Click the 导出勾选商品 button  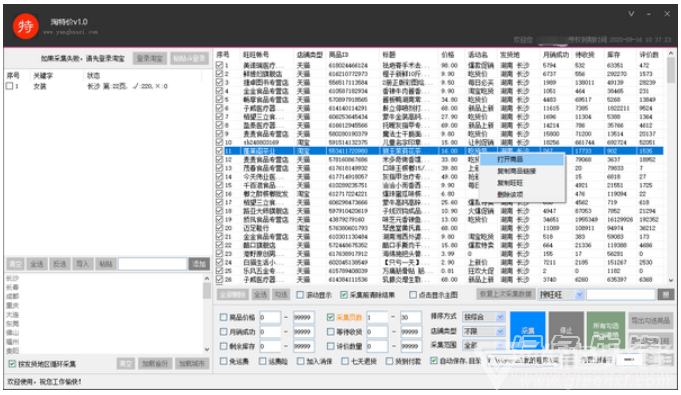click(x=650, y=321)
